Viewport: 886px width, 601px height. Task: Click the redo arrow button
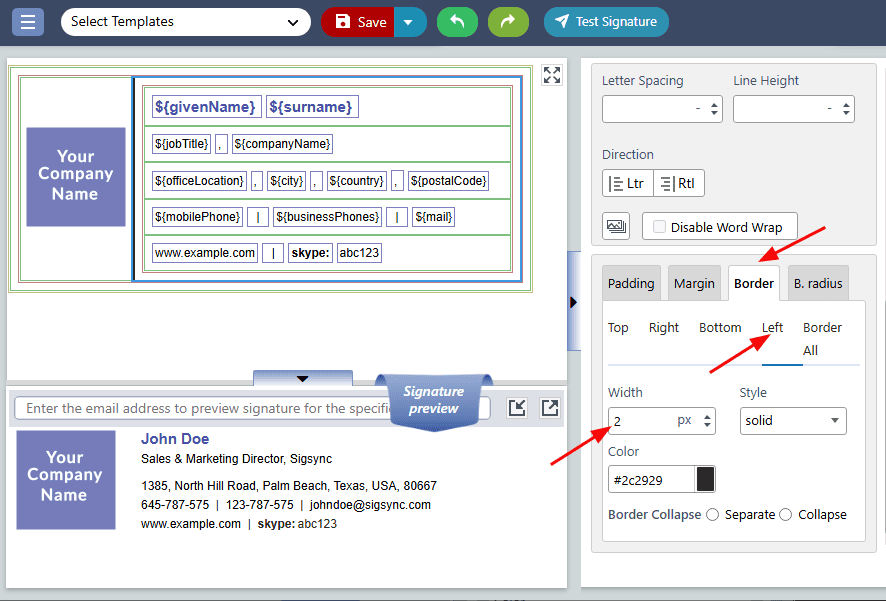508,22
